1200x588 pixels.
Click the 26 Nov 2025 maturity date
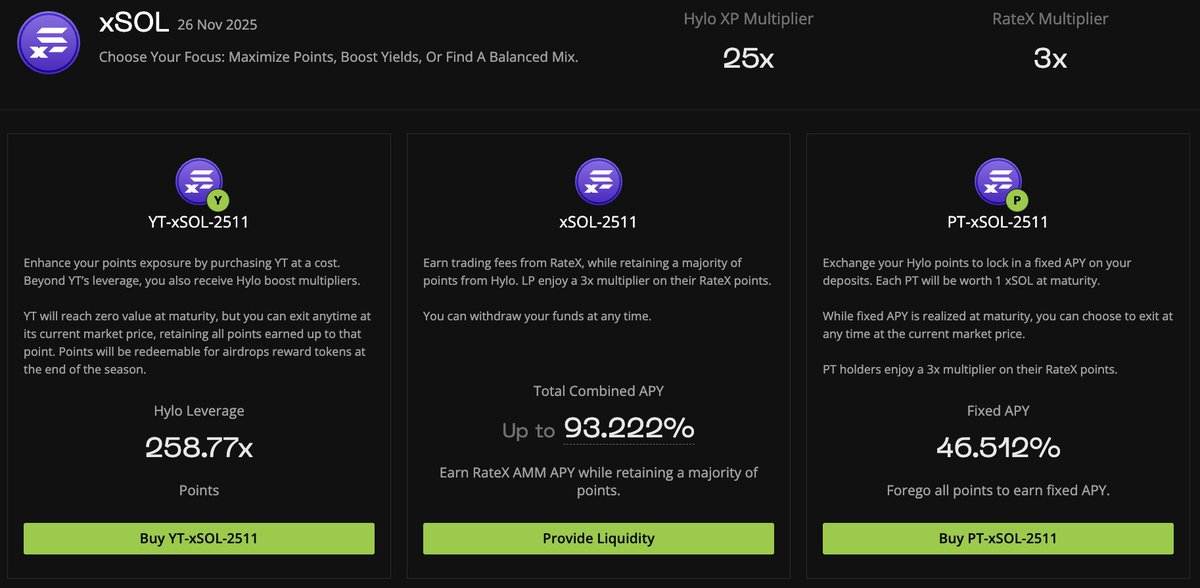click(x=217, y=25)
